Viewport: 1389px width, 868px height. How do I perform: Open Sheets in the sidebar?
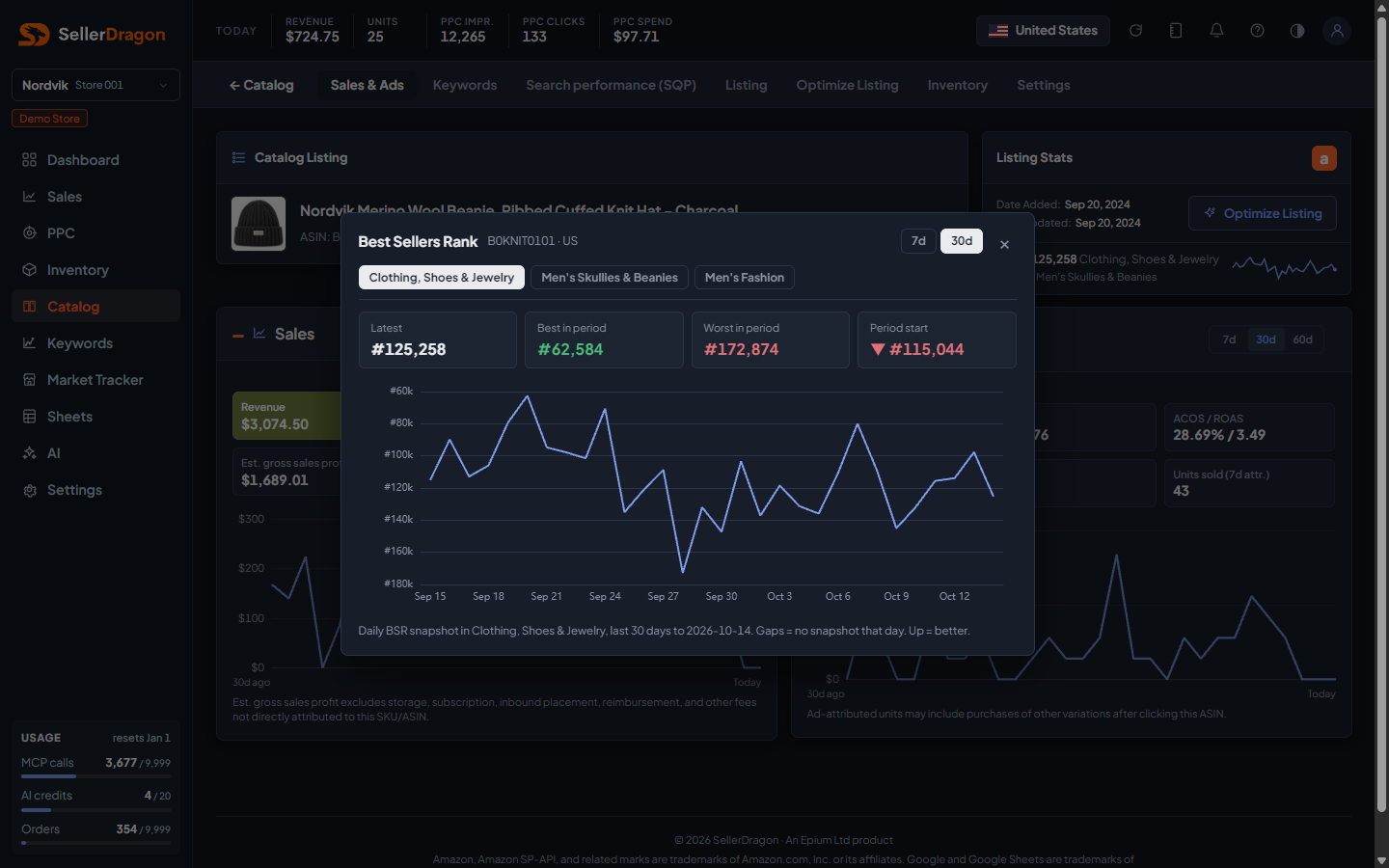pyautogui.click(x=95, y=417)
